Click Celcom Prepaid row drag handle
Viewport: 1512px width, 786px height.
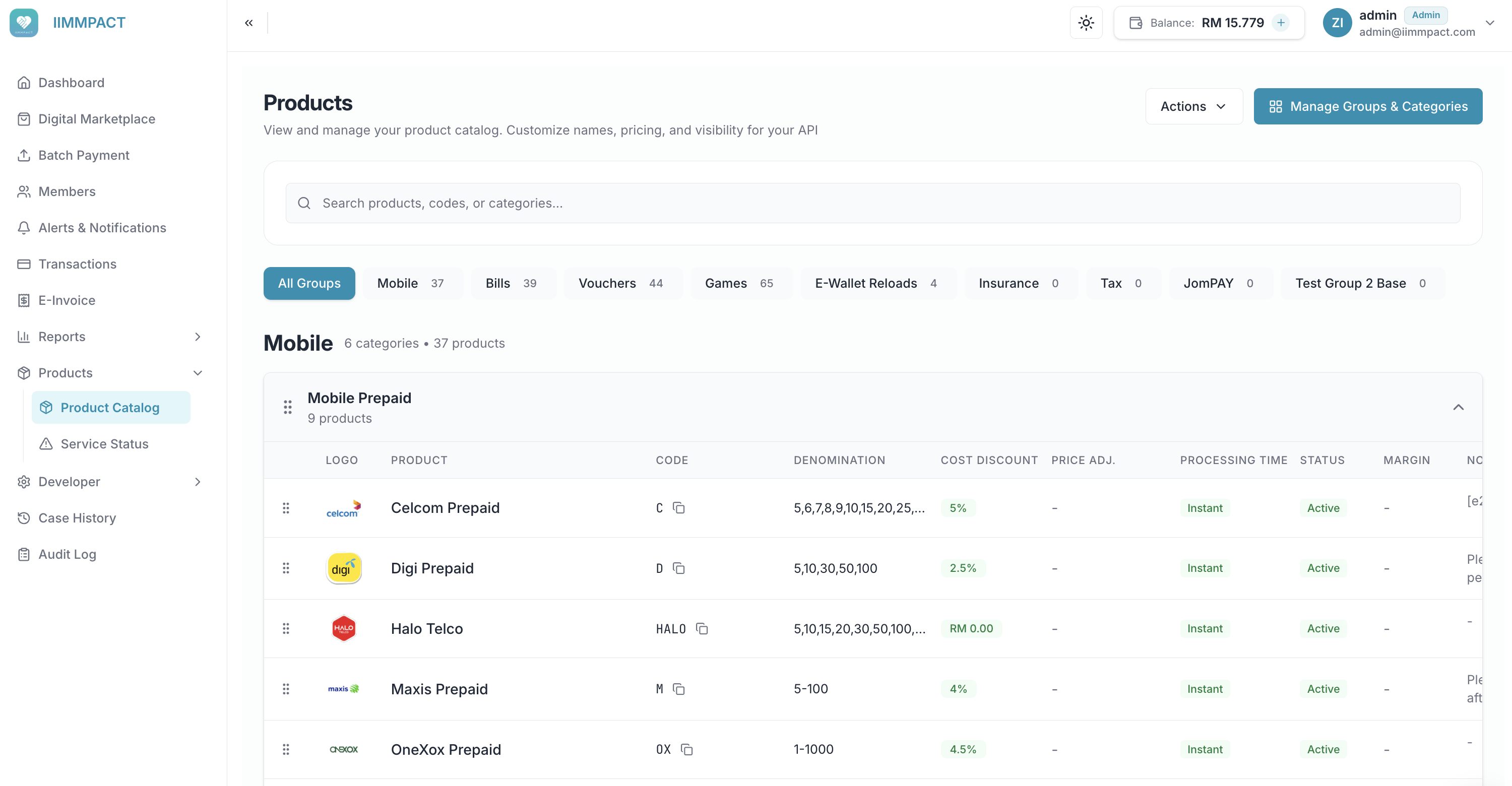coord(286,508)
